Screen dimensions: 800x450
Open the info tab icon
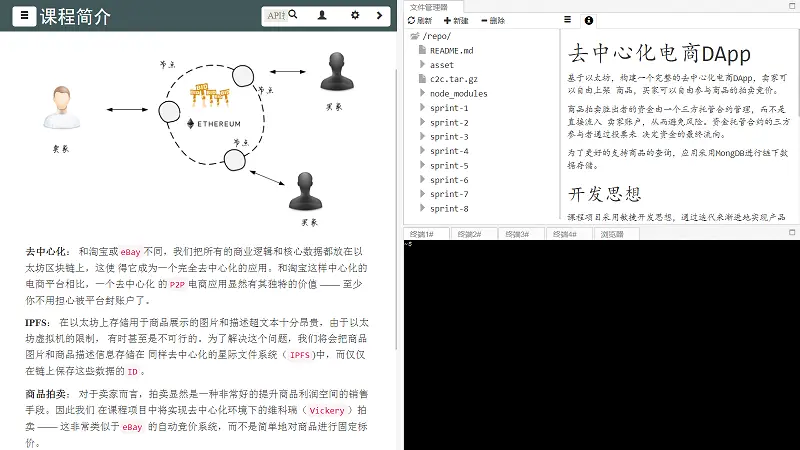pos(589,20)
